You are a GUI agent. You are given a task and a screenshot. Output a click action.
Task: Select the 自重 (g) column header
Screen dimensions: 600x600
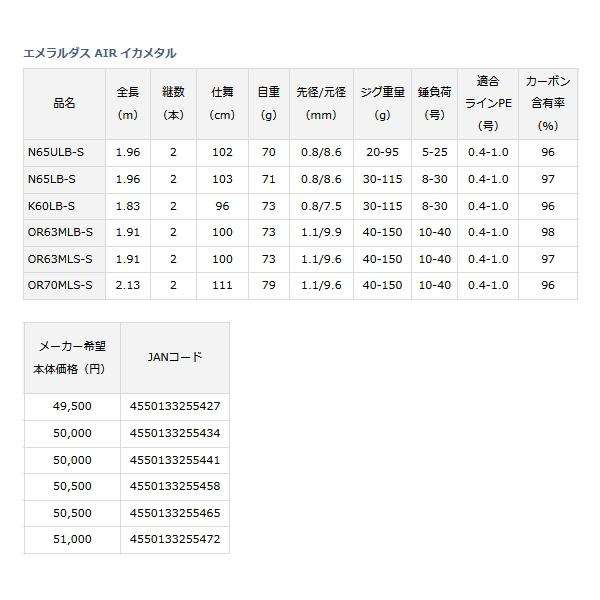pyautogui.click(x=269, y=104)
